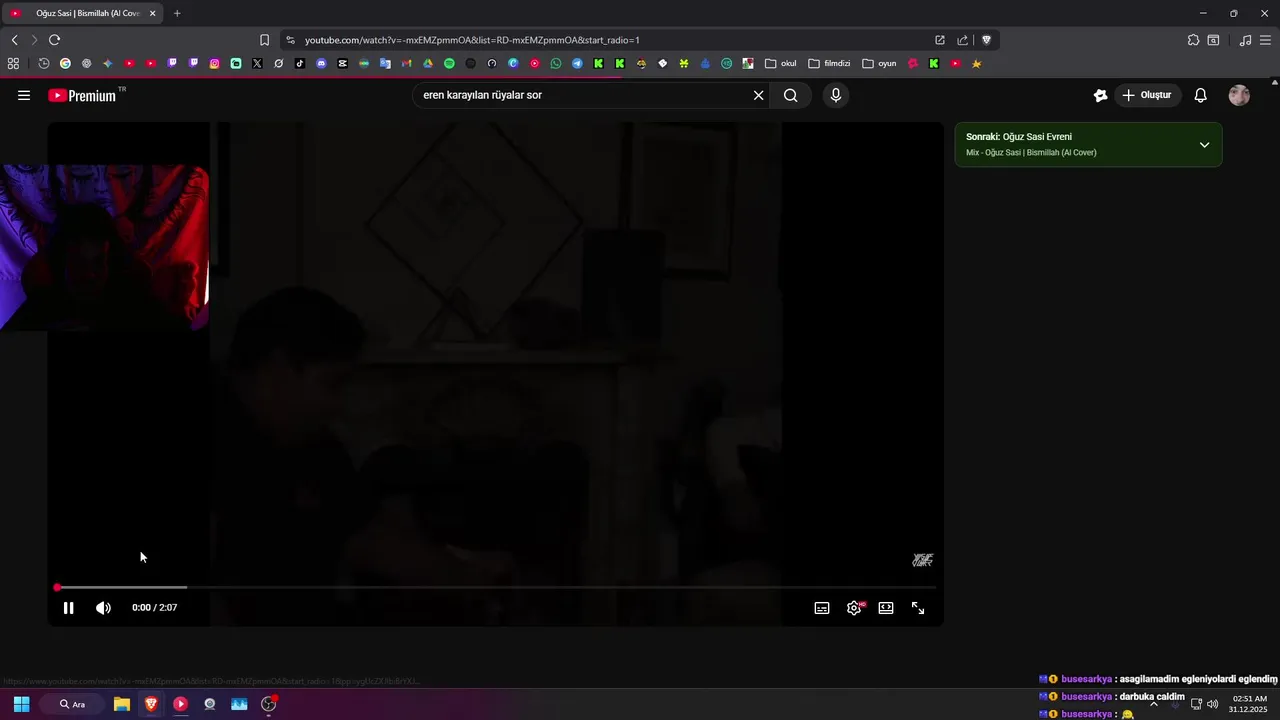
Task: Open Brave browser from taskbar
Action: coord(151,704)
